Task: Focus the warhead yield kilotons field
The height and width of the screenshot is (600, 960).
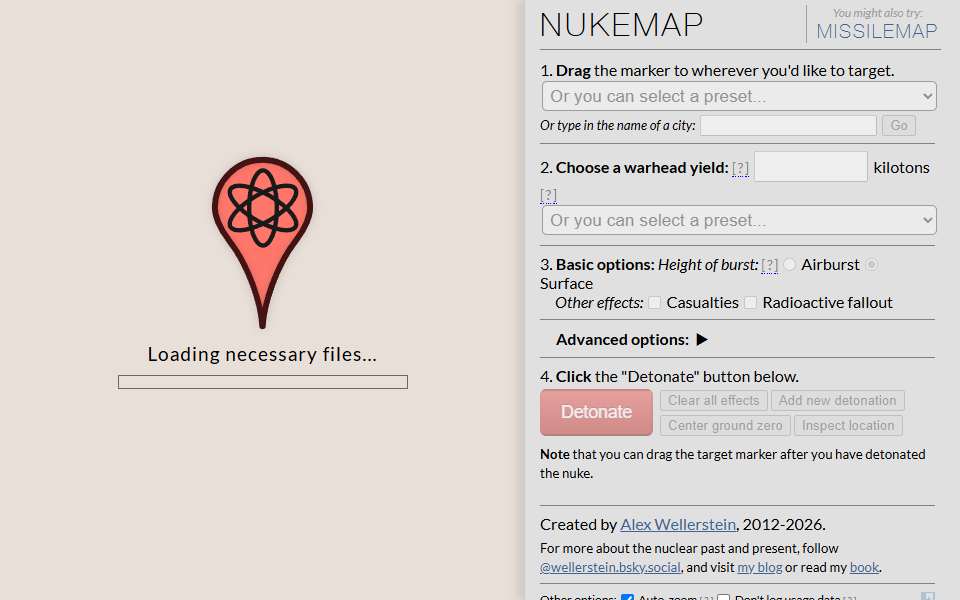Action: pyautogui.click(x=811, y=167)
